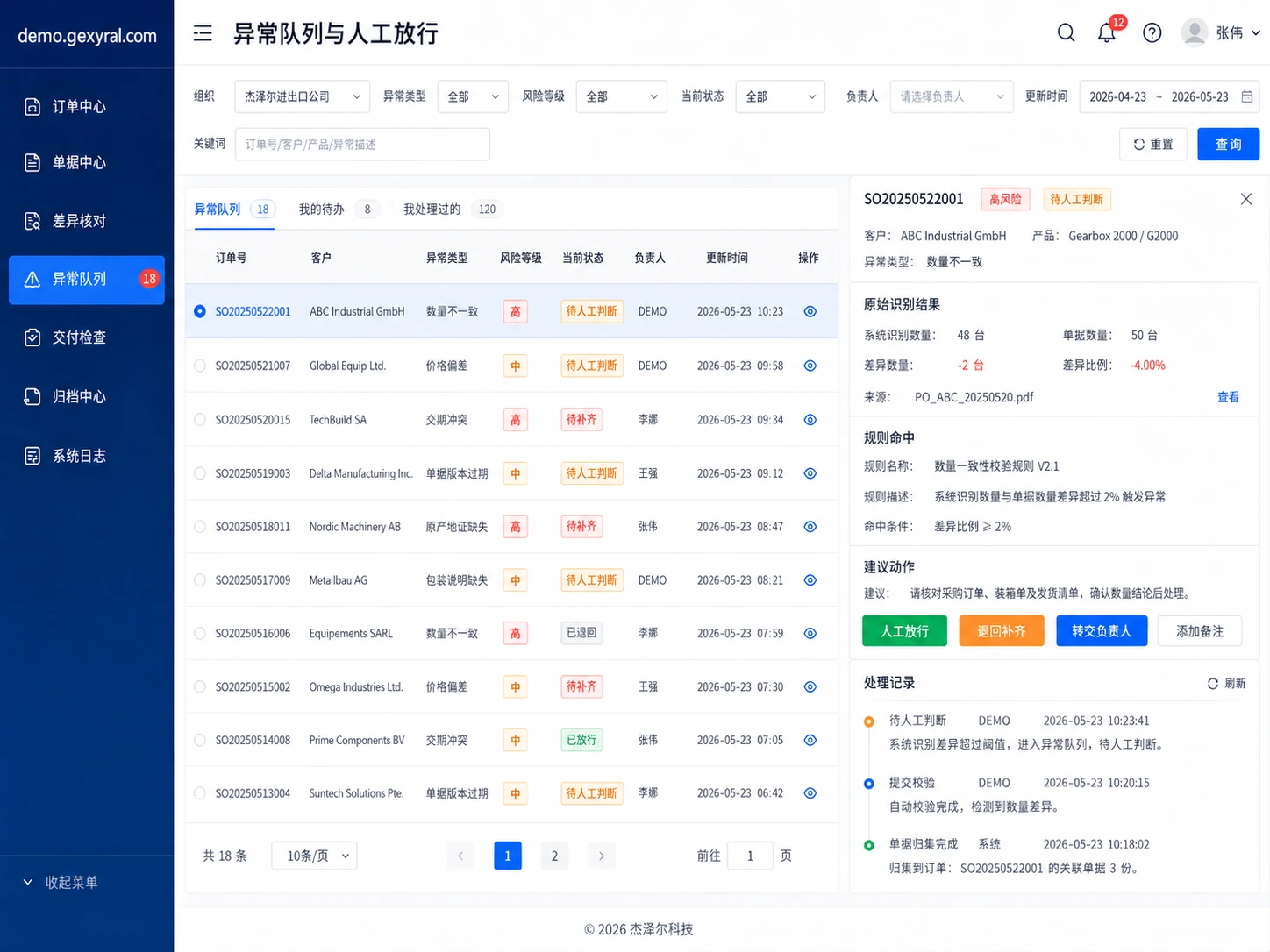Select radio for order SO20250515002
1270x952 pixels.
[200, 686]
